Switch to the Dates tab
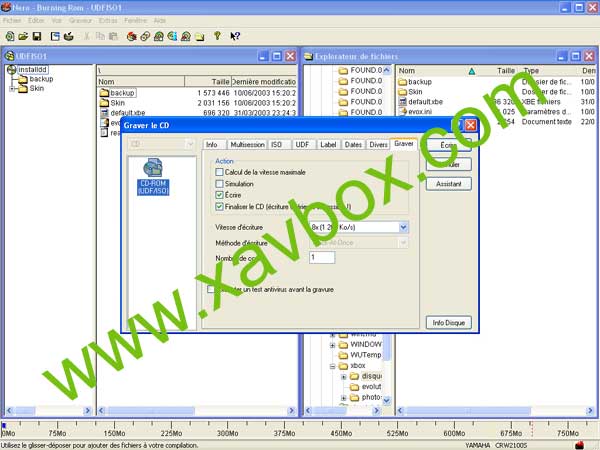The height and width of the screenshot is (450, 600). [x=353, y=145]
